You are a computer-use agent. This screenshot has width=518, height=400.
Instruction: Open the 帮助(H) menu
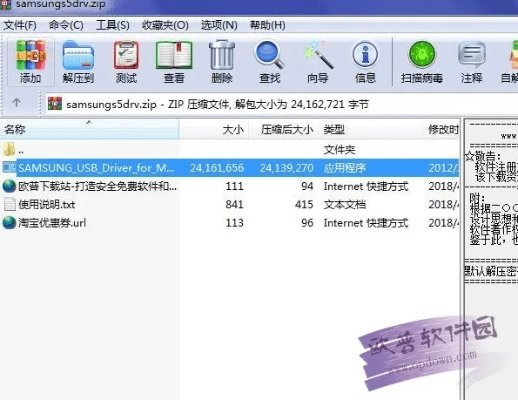click(x=268, y=25)
